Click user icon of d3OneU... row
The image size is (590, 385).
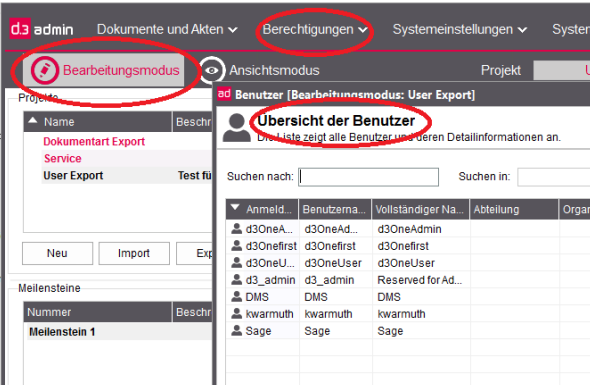tap(236, 262)
